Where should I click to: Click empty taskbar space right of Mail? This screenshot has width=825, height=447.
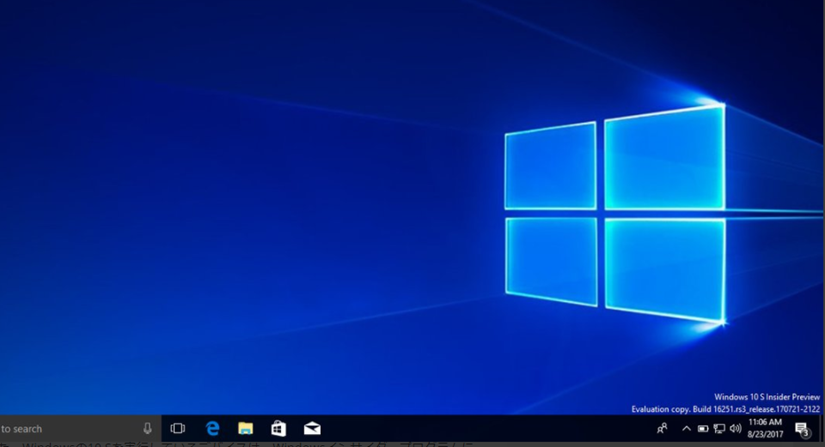point(480,429)
